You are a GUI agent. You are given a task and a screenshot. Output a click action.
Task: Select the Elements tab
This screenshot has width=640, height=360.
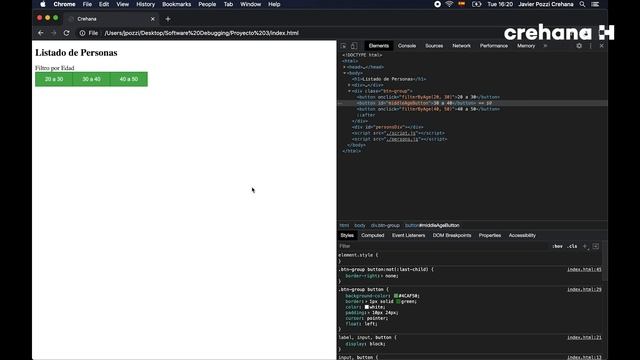click(x=379, y=46)
